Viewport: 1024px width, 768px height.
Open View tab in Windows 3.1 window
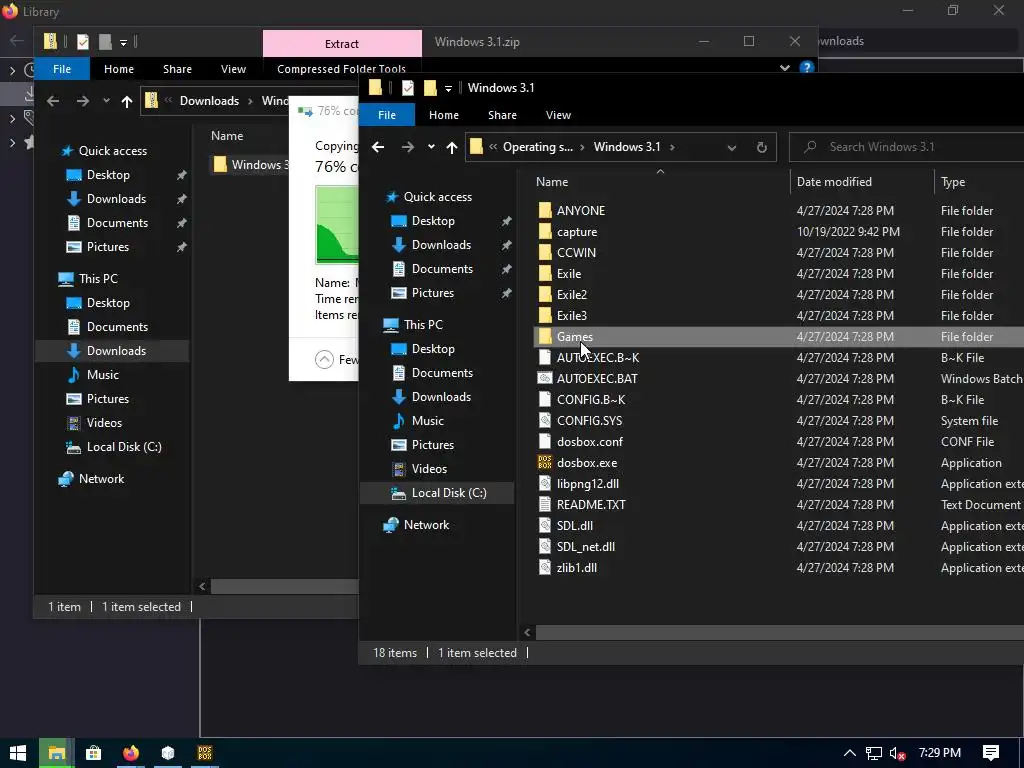point(558,115)
